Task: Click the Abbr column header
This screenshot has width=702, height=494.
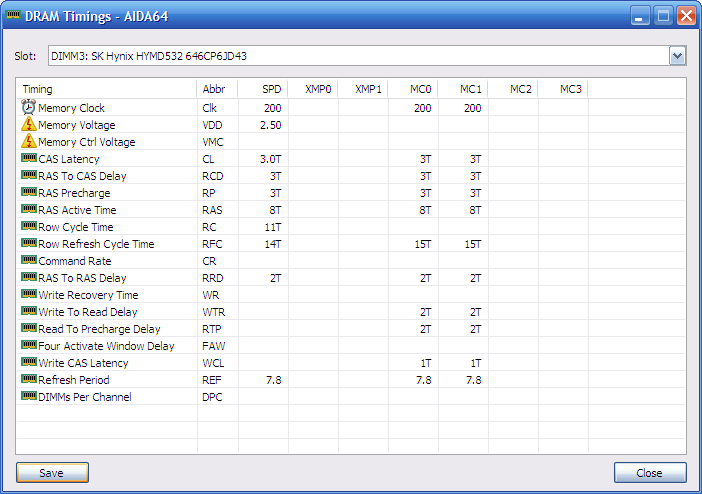Action: click(217, 89)
